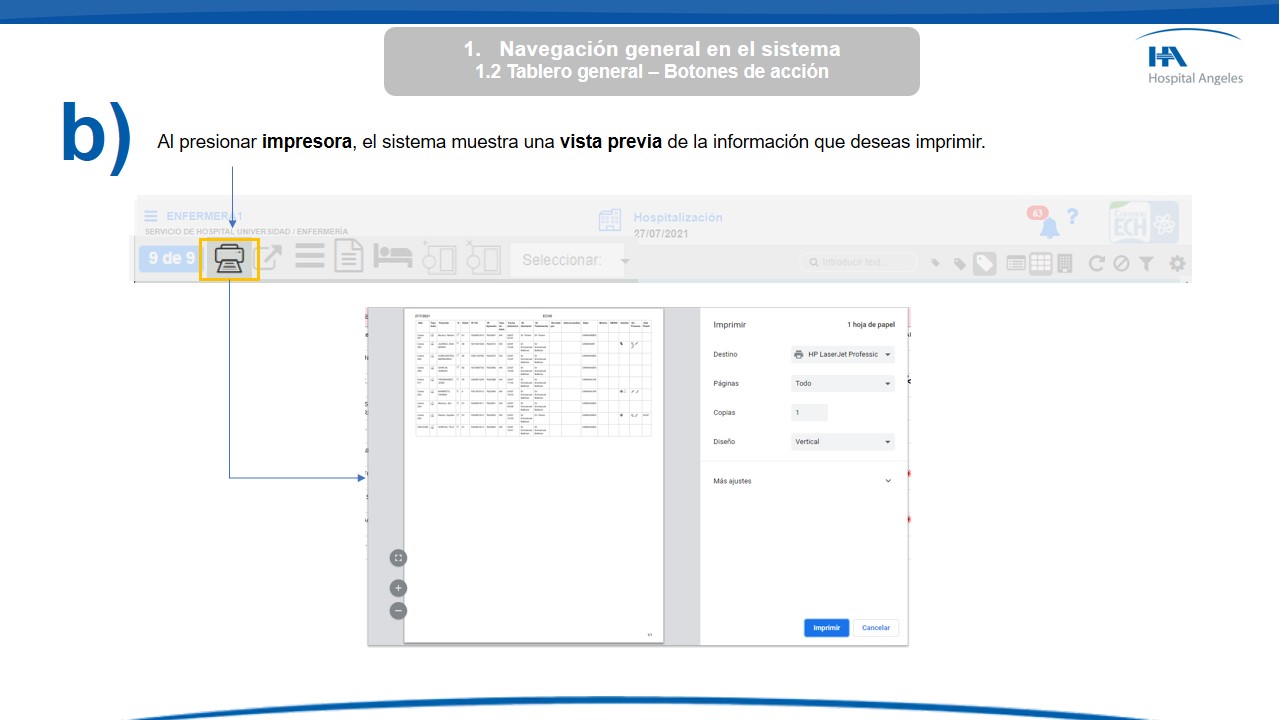Click the Copias number field
Viewport: 1280px width, 720px height.
click(x=809, y=412)
